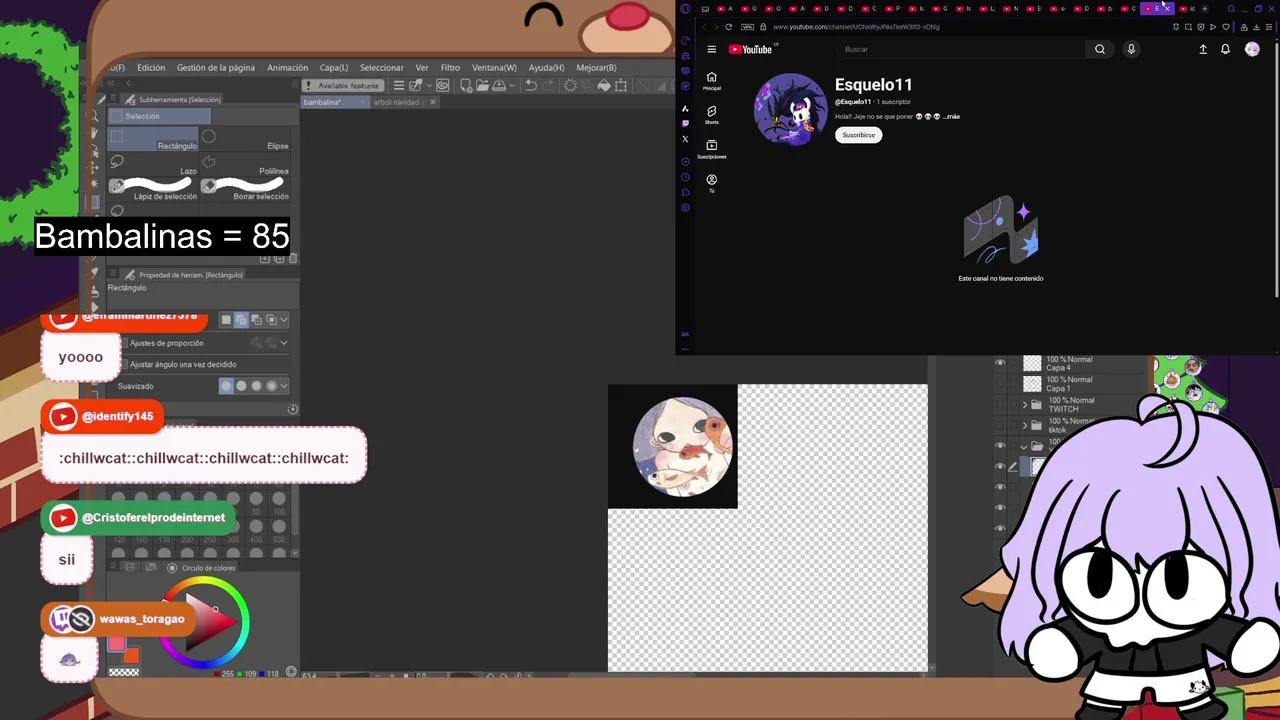Open the YouTube account avatar menu
Image resolution: width=1280 pixels, height=720 pixels.
(x=1252, y=49)
